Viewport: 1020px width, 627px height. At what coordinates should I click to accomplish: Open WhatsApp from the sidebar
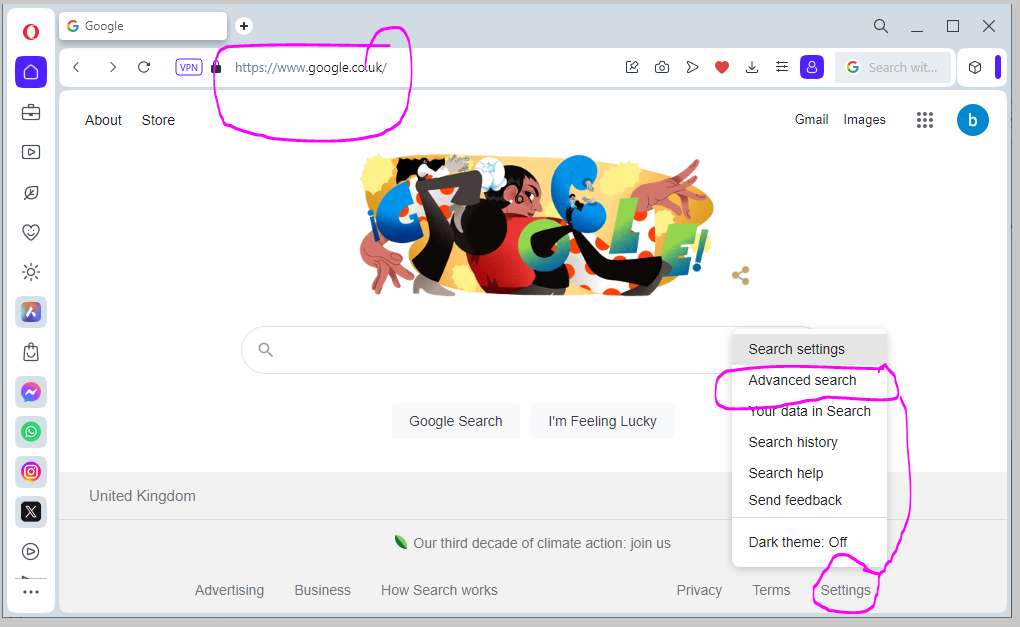coord(31,432)
